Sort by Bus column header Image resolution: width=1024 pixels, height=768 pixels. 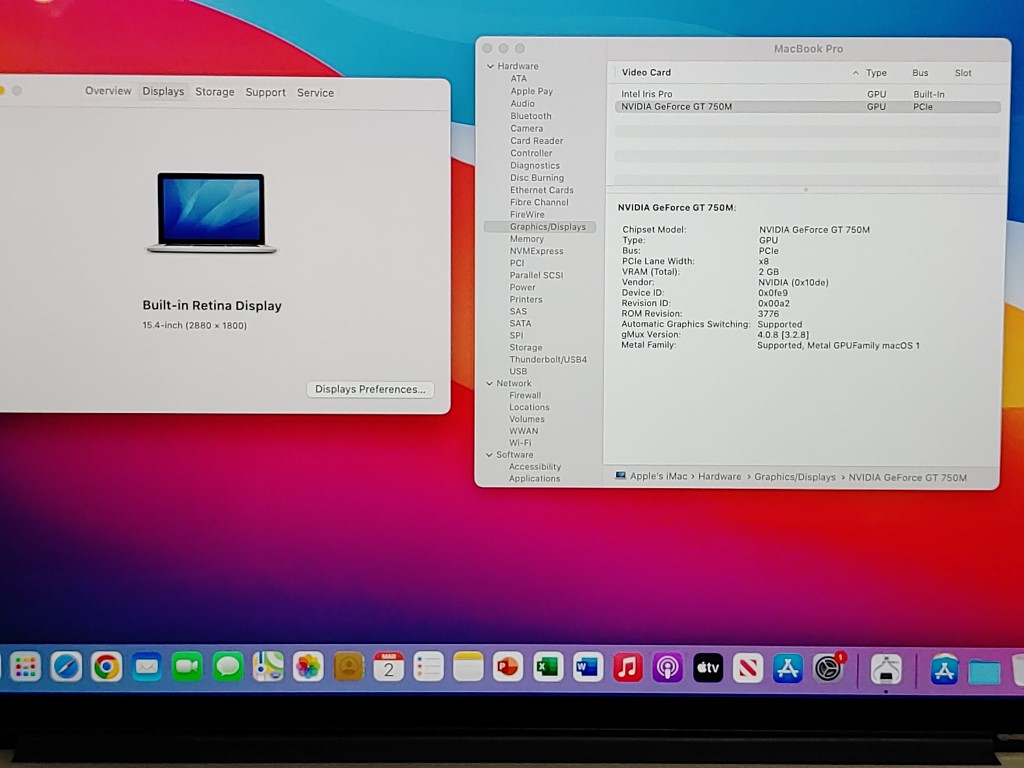(920, 73)
